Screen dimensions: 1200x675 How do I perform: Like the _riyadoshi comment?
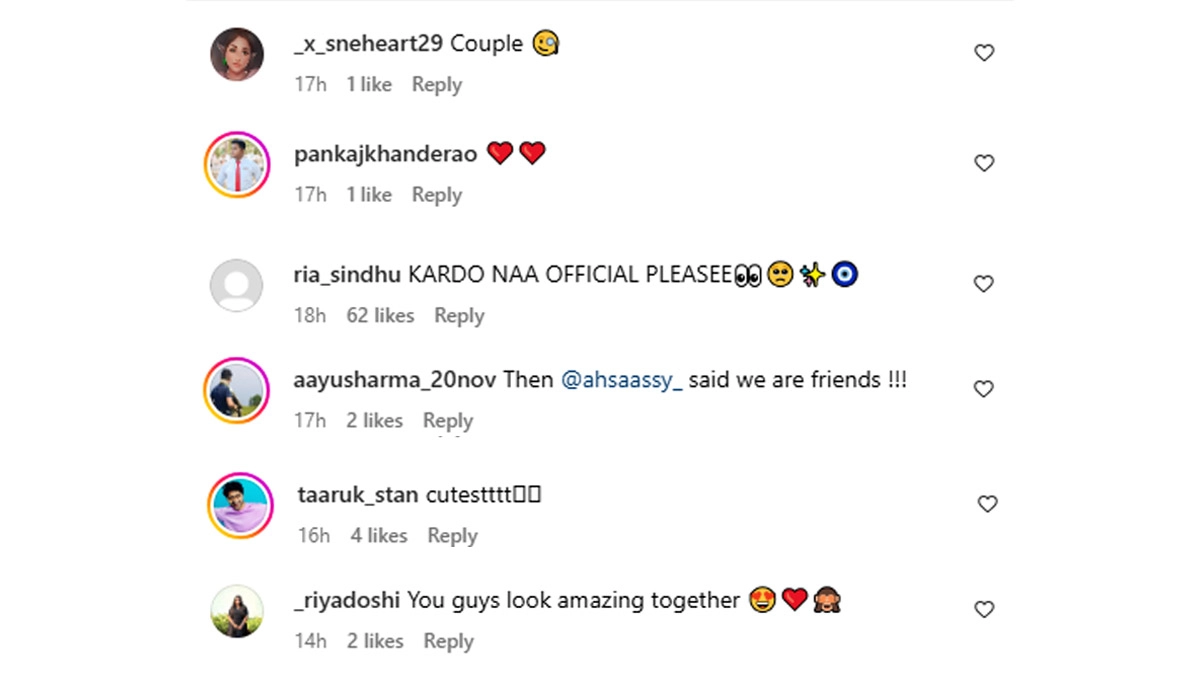[x=984, y=609]
